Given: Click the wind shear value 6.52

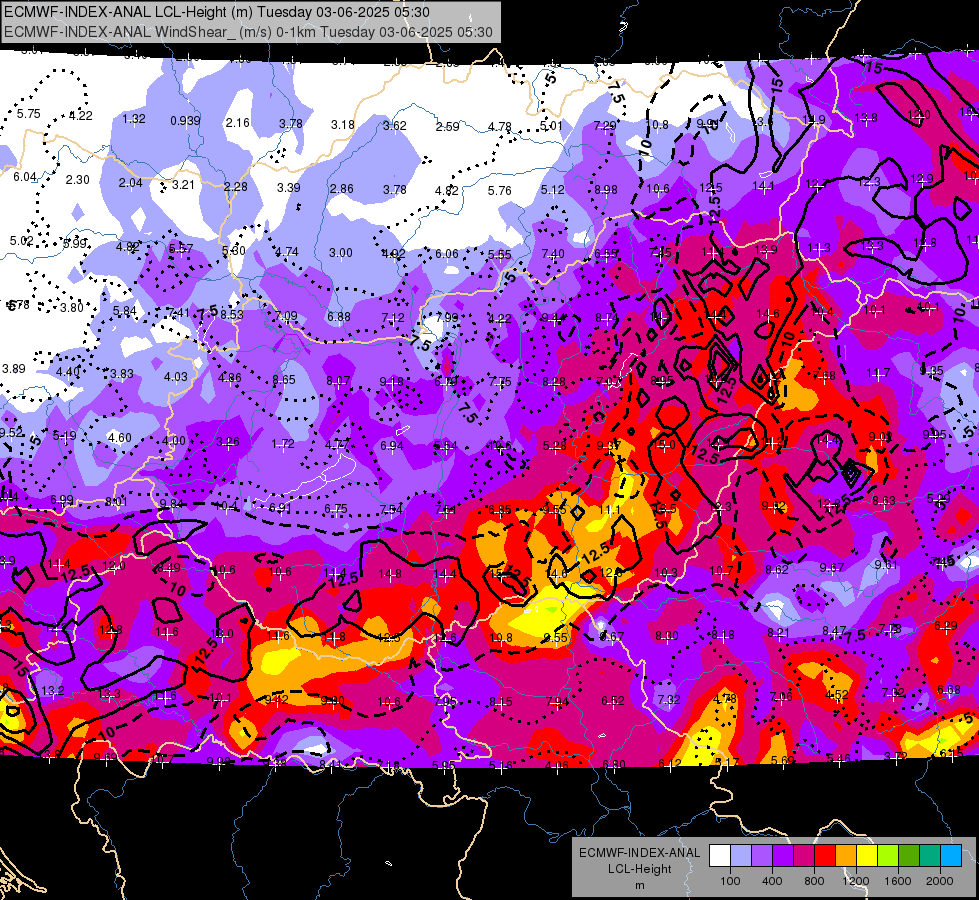Looking at the screenshot, I should (x=612, y=701).
